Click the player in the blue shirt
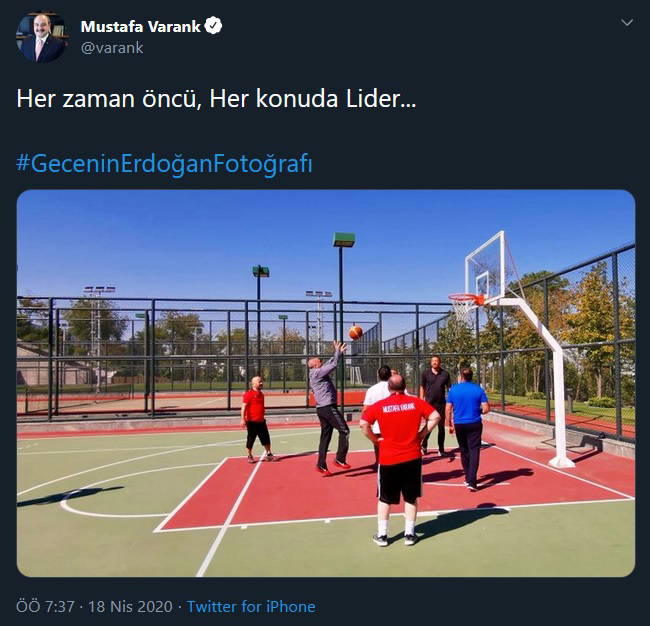The width and height of the screenshot is (650, 626). point(468,428)
